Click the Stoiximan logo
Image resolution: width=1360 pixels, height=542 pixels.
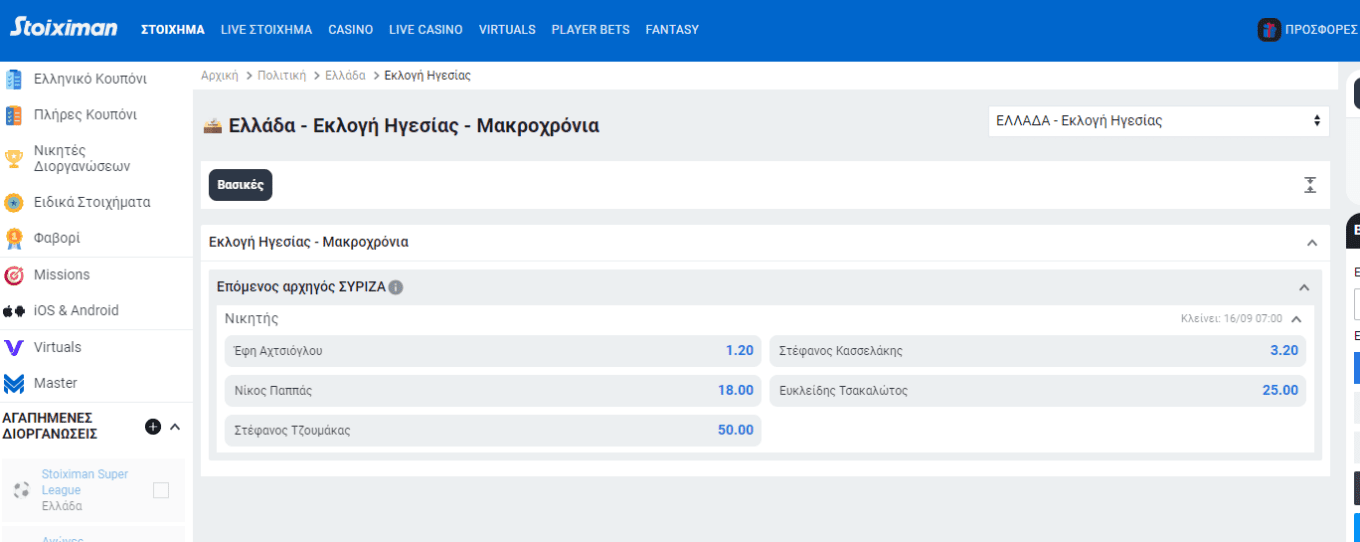(x=64, y=28)
